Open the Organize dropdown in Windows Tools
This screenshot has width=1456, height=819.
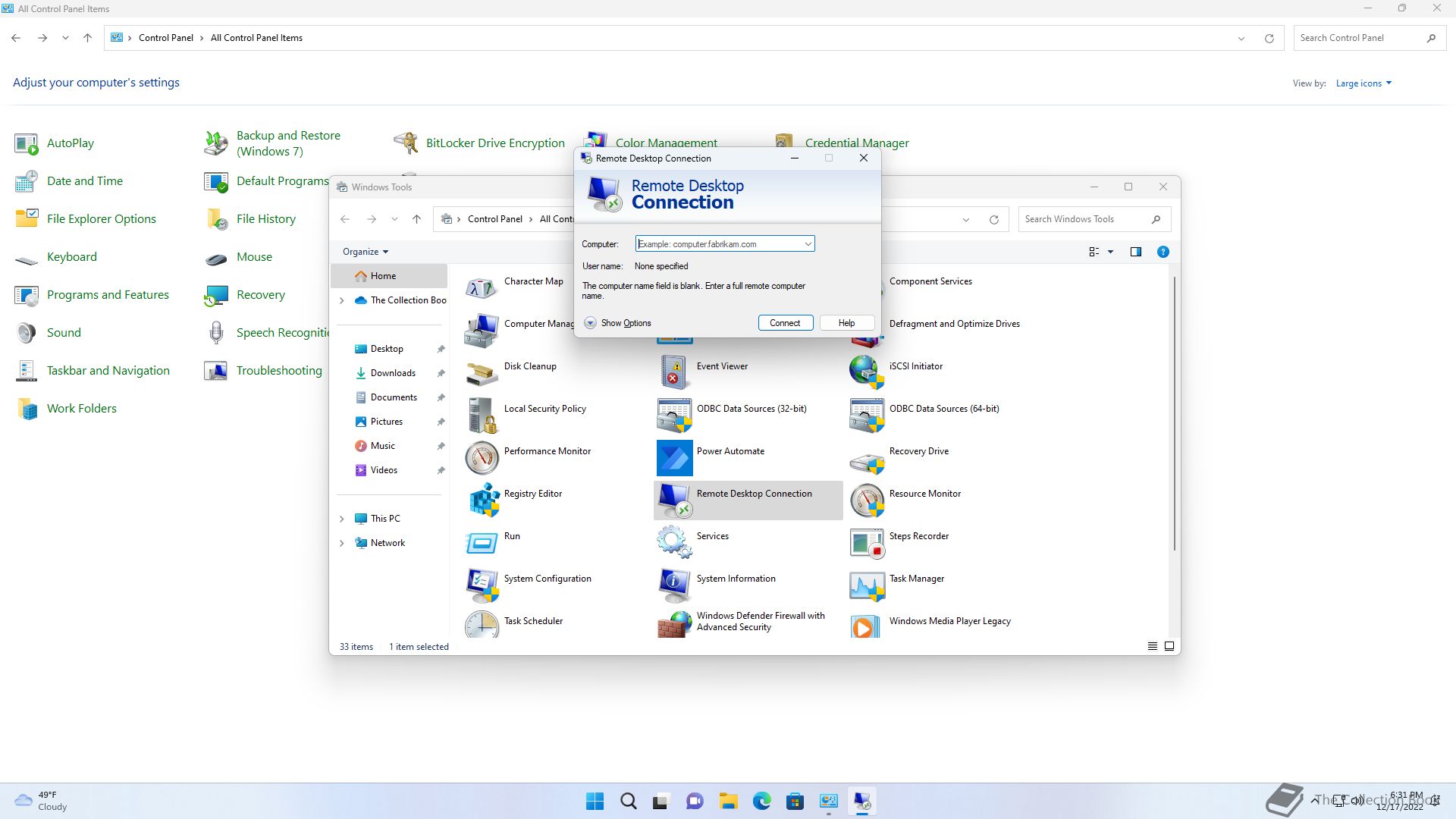coord(366,252)
